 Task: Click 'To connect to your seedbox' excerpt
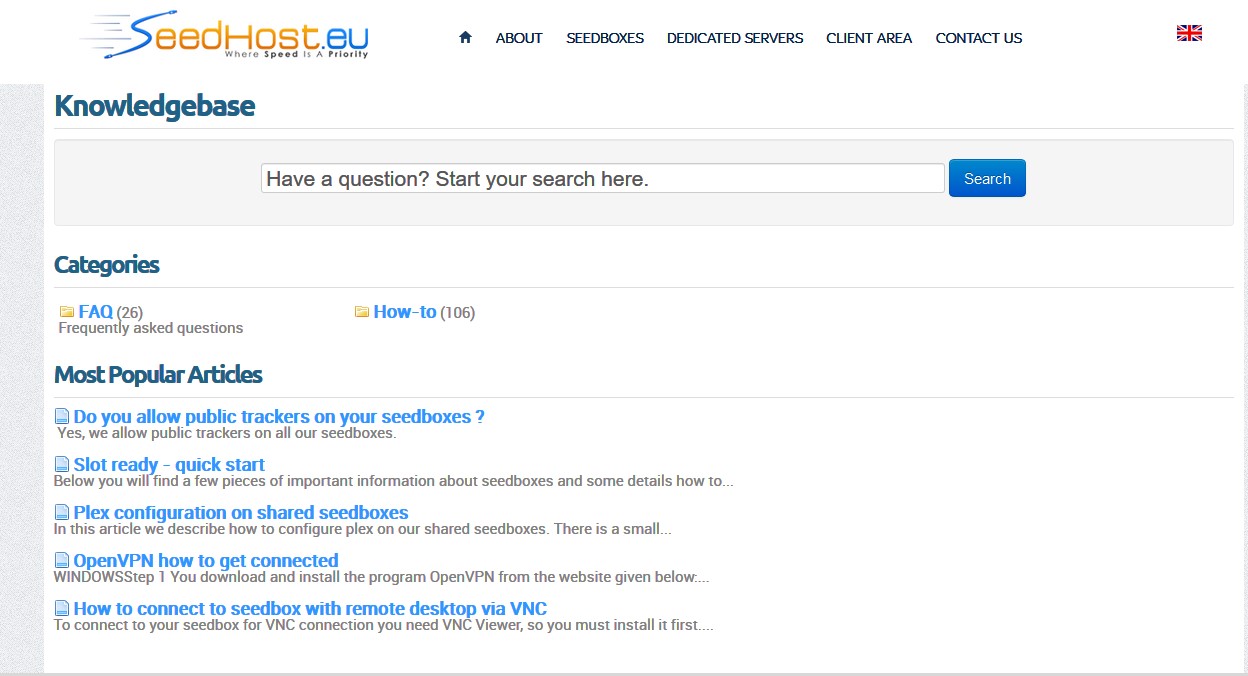(x=384, y=625)
